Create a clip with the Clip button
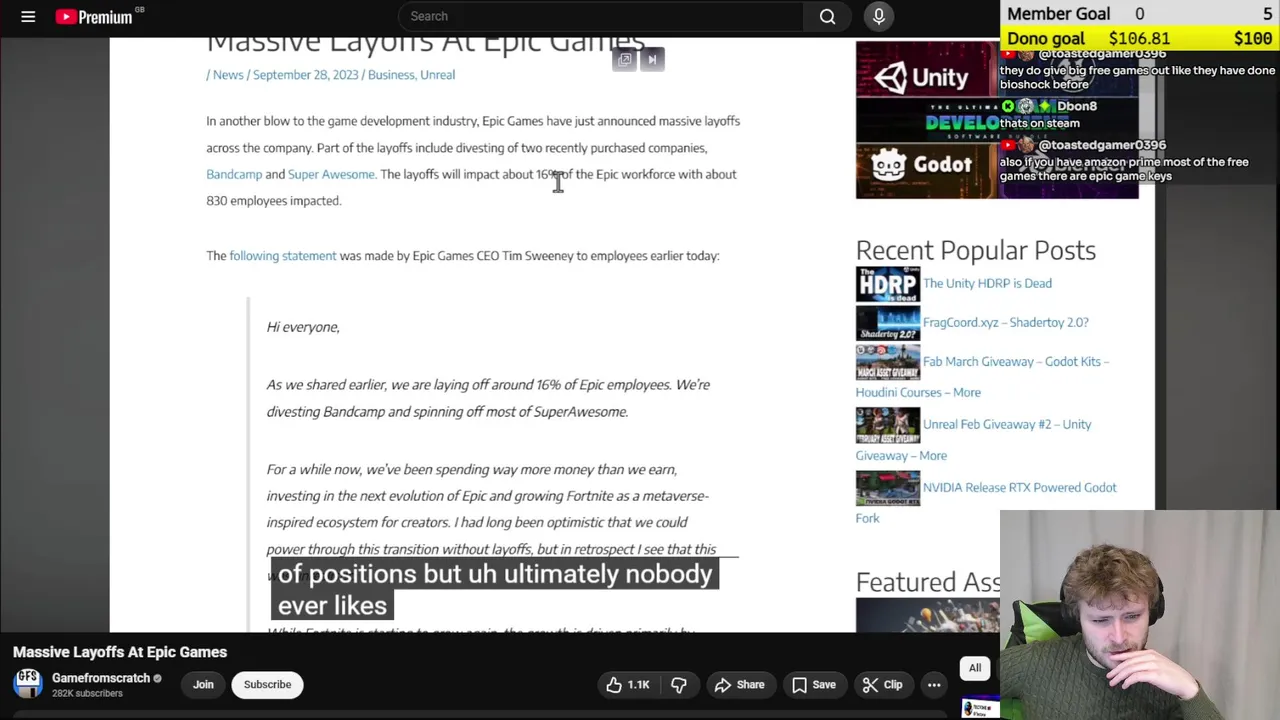This screenshot has width=1280, height=720. [882, 685]
